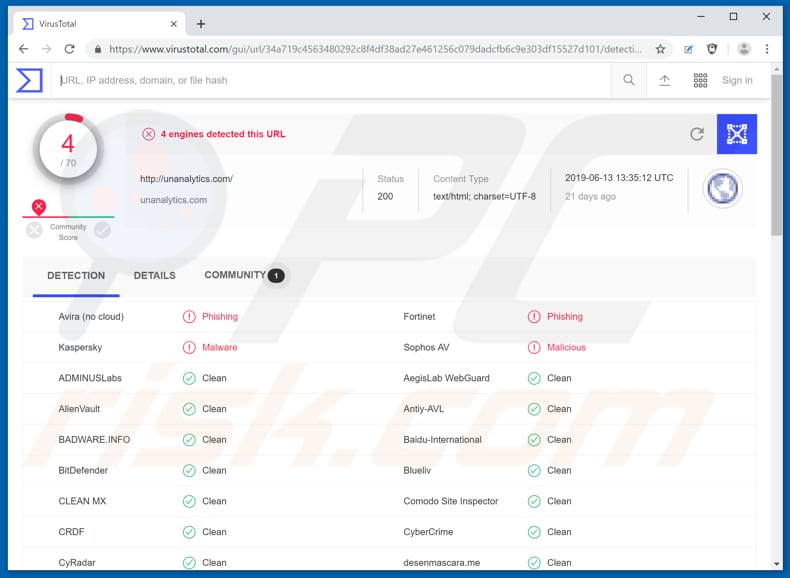Open the blue graph relations icon

coord(737,134)
